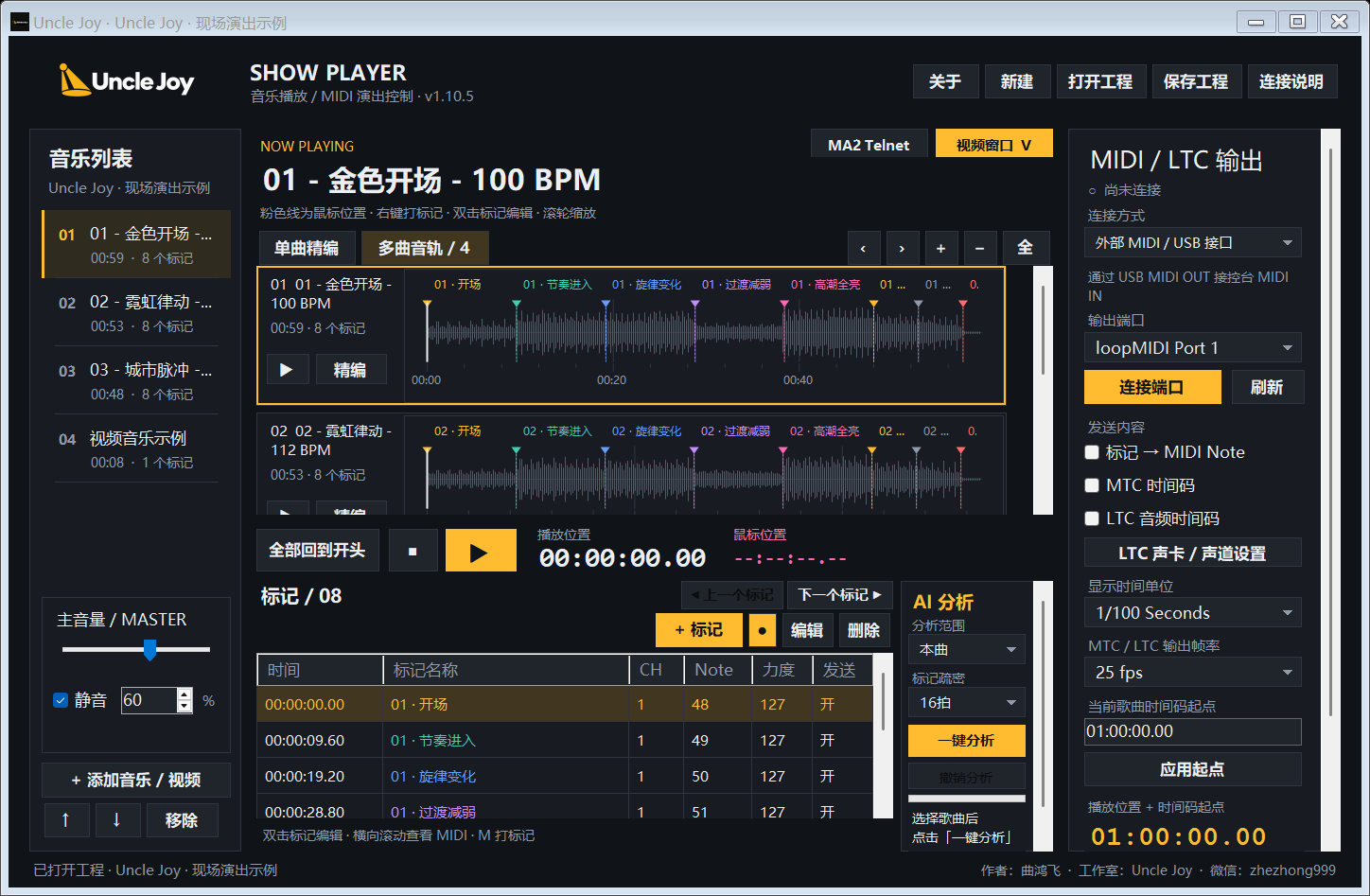Screen dimensions: 1370x896
Task: Click the + 标记 add marker button
Action: (698, 630)
